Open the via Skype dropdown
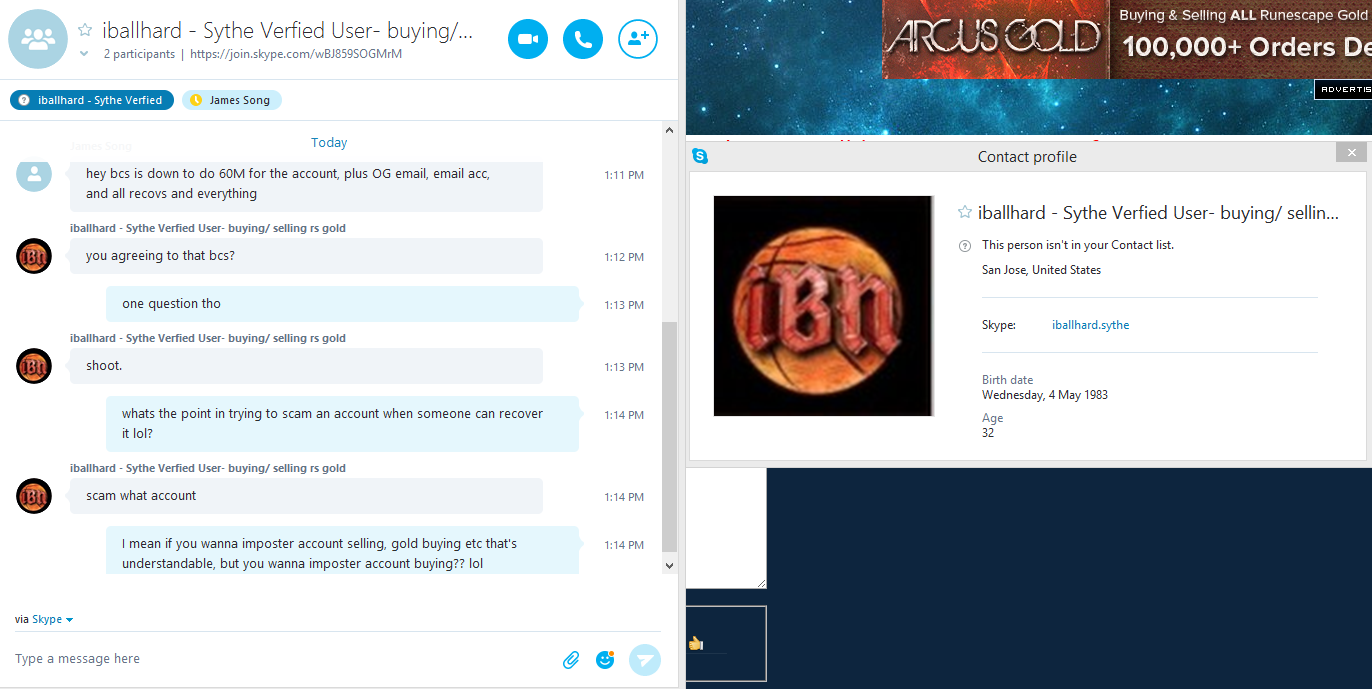Screen dimensions: 1372x689 point(45,620)
